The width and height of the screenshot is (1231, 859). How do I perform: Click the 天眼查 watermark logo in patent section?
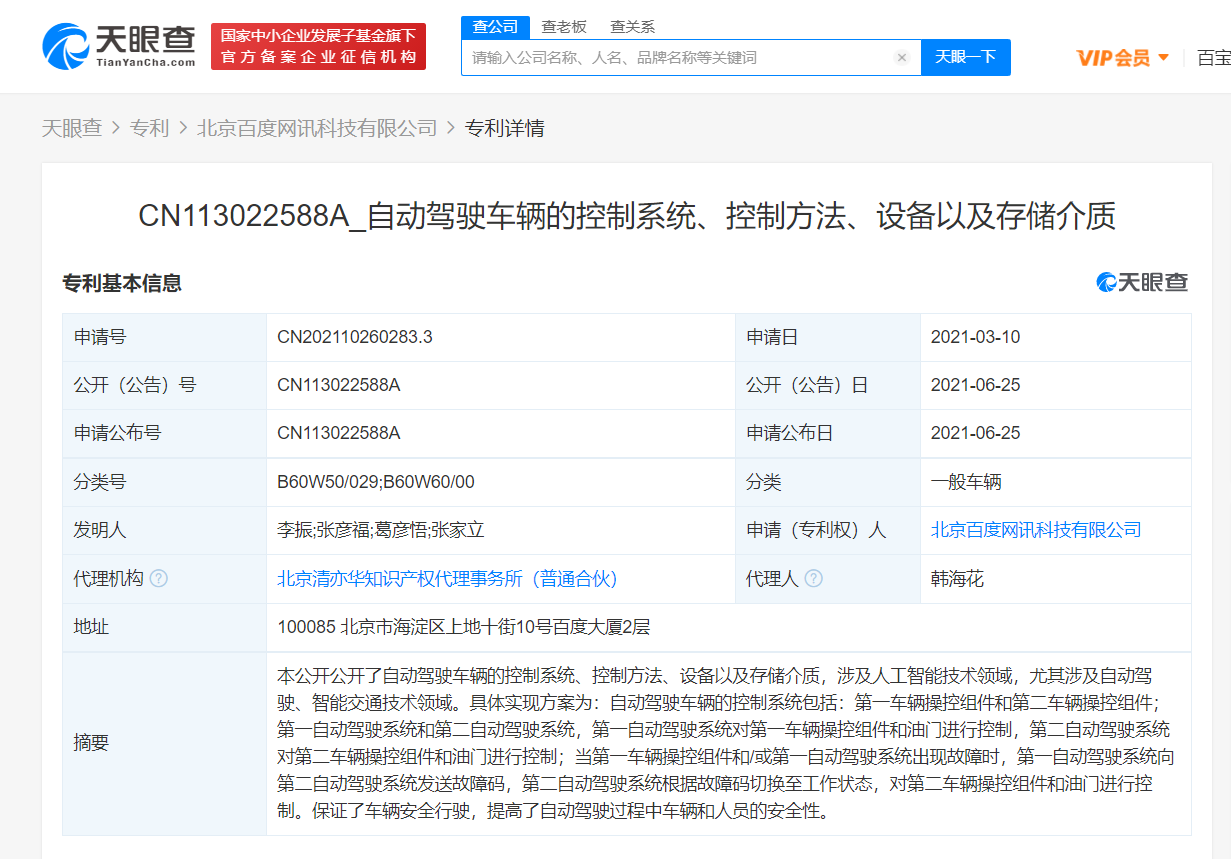(x=1142, y=283)
